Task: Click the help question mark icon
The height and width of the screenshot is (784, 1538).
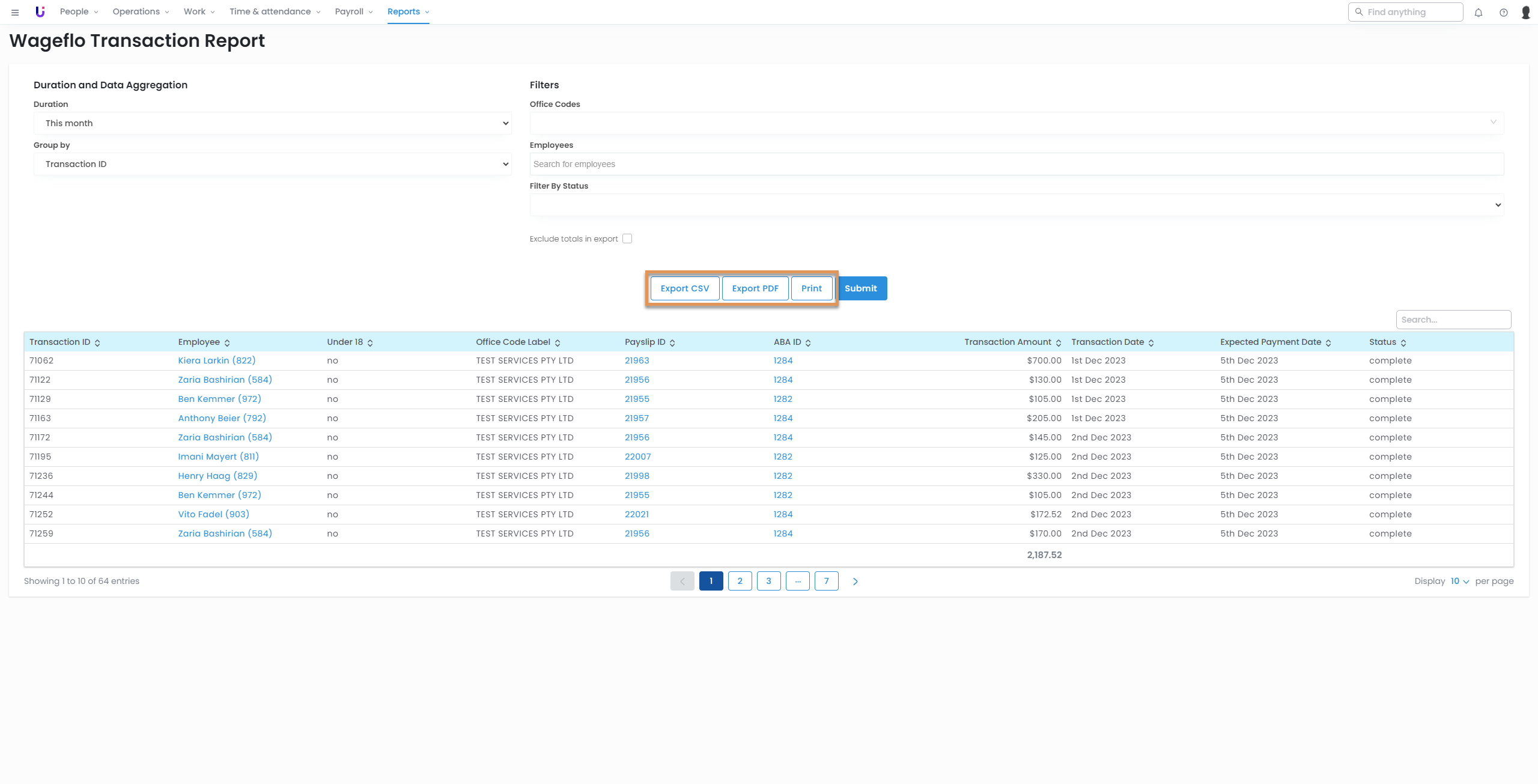Action: (x=1503, y=12)
